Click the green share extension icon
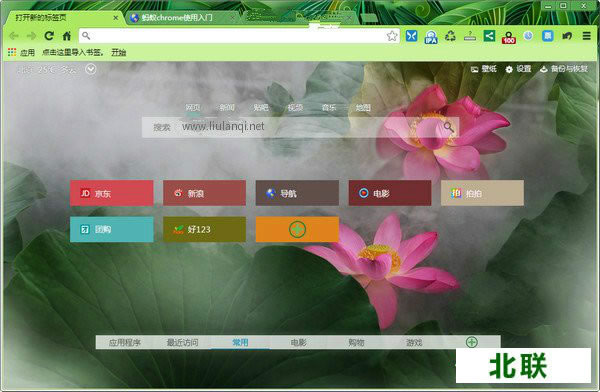Screen dimensions: 600x392 pos(489,36)
